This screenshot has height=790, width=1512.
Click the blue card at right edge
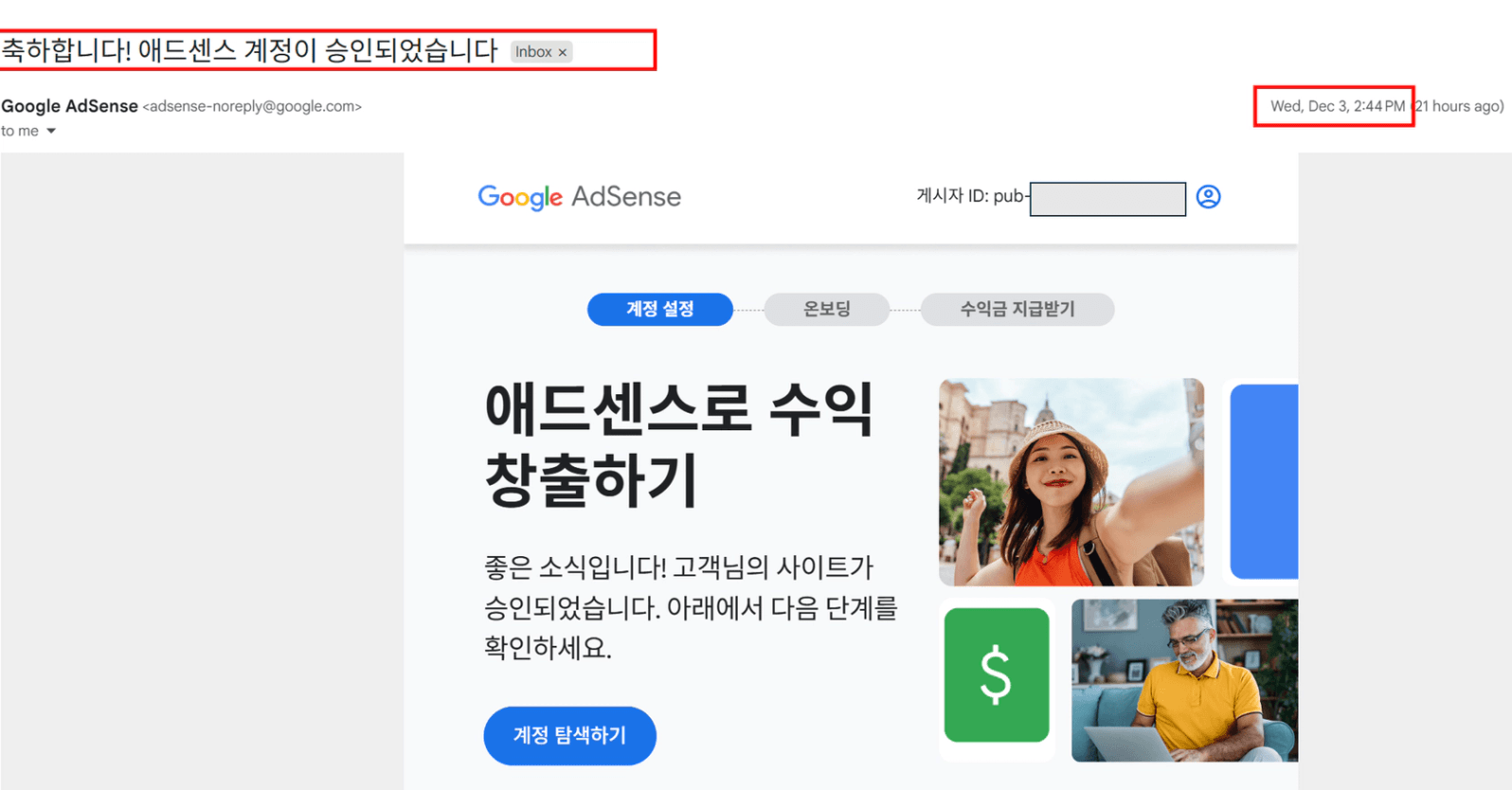tap(1264, 482)
